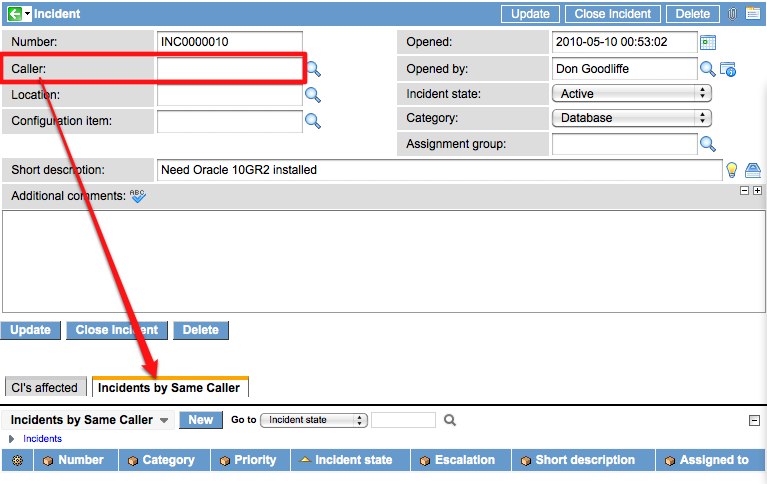The image size is (767, 484).
Task: Open the Location lookup magnifier
Action: pyautogui.click(x=313, y=95)
